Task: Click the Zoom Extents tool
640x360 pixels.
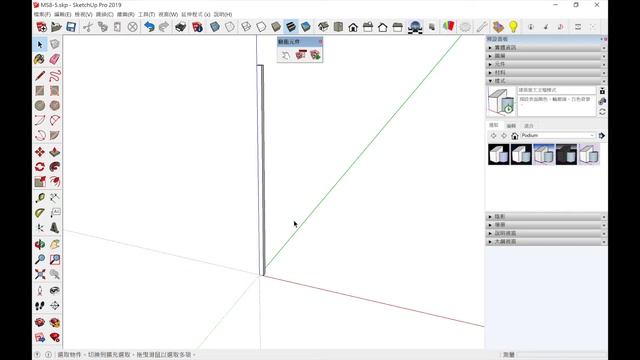Action: tap(40, 274)
